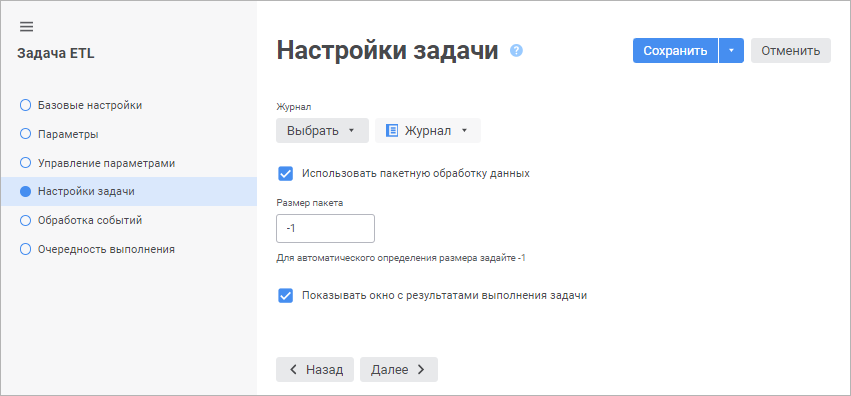The height and width of the screenshot is (396, 851).
Task: Uncheck Показывать окно с результатами checkbox
Action: coord(285,296)
